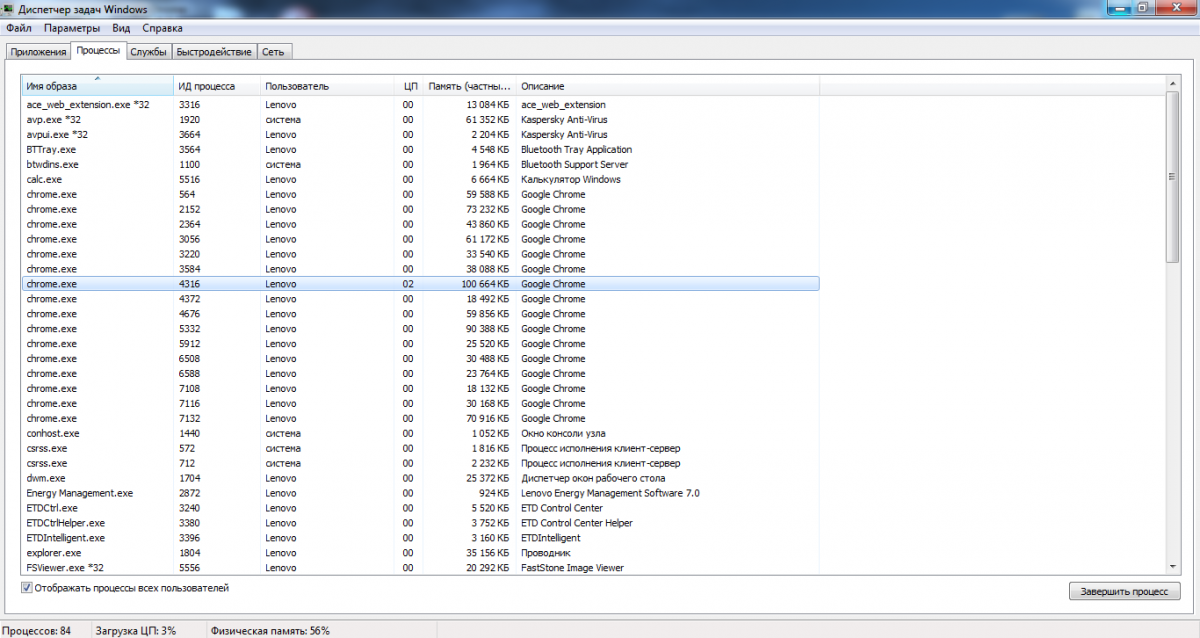Select the ETDCtrlHelper.exe process
The height and width of the screenshot is (638, 1200).
pos(420,523)
